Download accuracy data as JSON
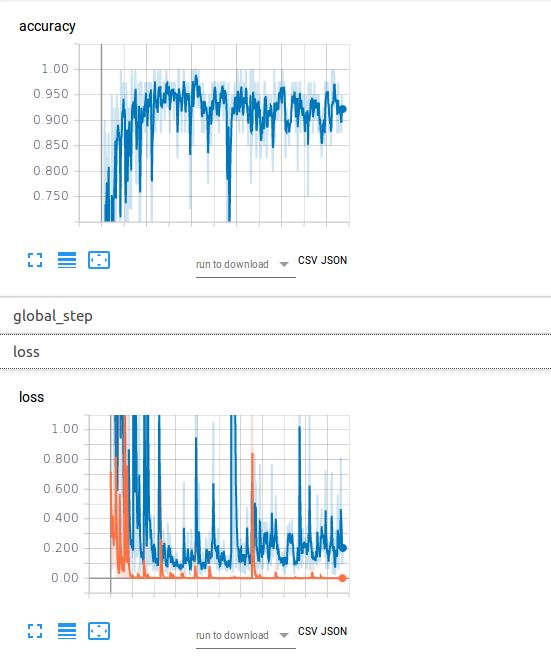The image size is (551, 659). [334, 260]
